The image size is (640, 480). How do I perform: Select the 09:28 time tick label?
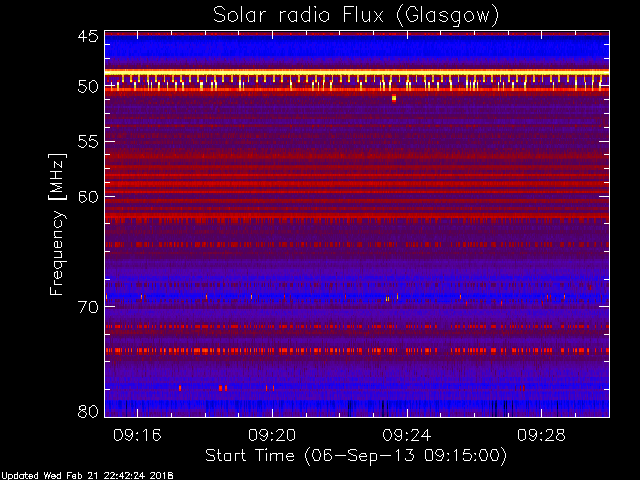coord(541,435)
